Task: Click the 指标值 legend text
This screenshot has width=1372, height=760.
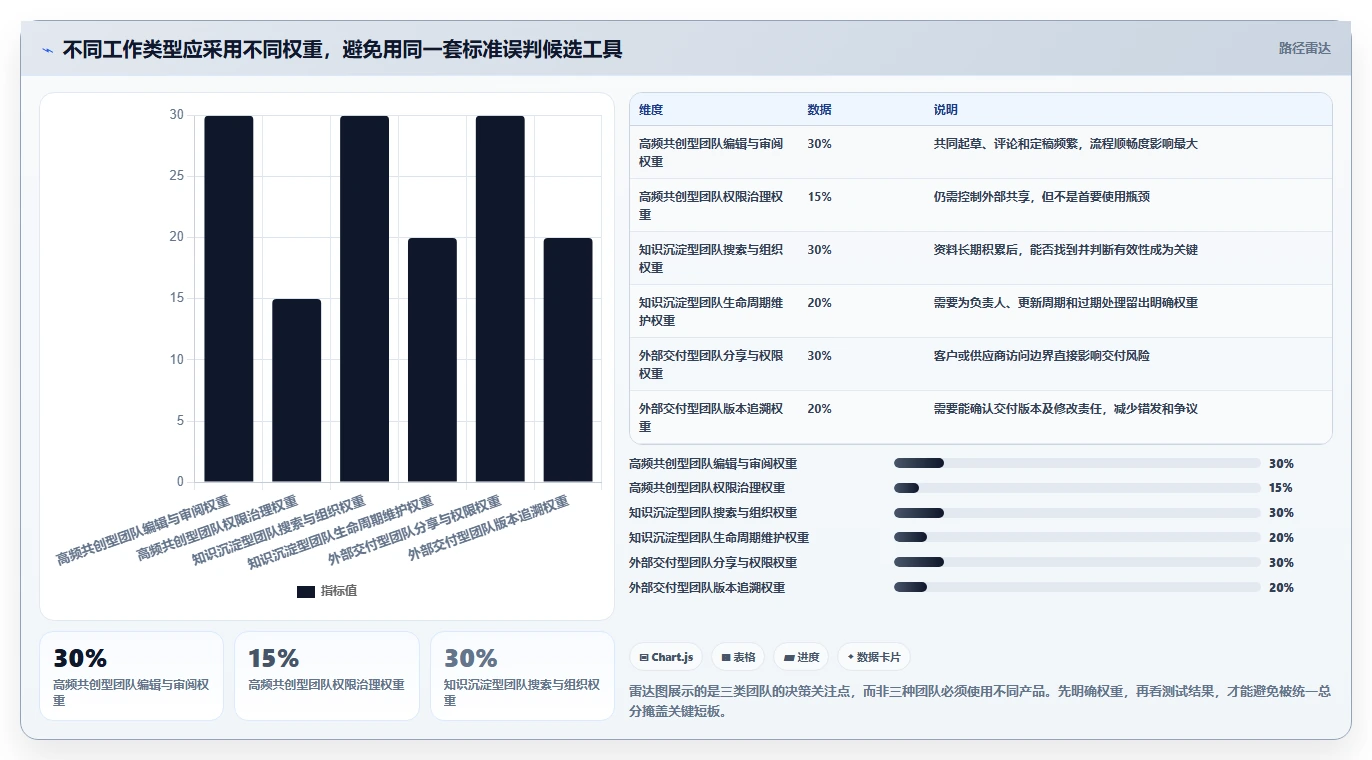Action: pos(339,591)
